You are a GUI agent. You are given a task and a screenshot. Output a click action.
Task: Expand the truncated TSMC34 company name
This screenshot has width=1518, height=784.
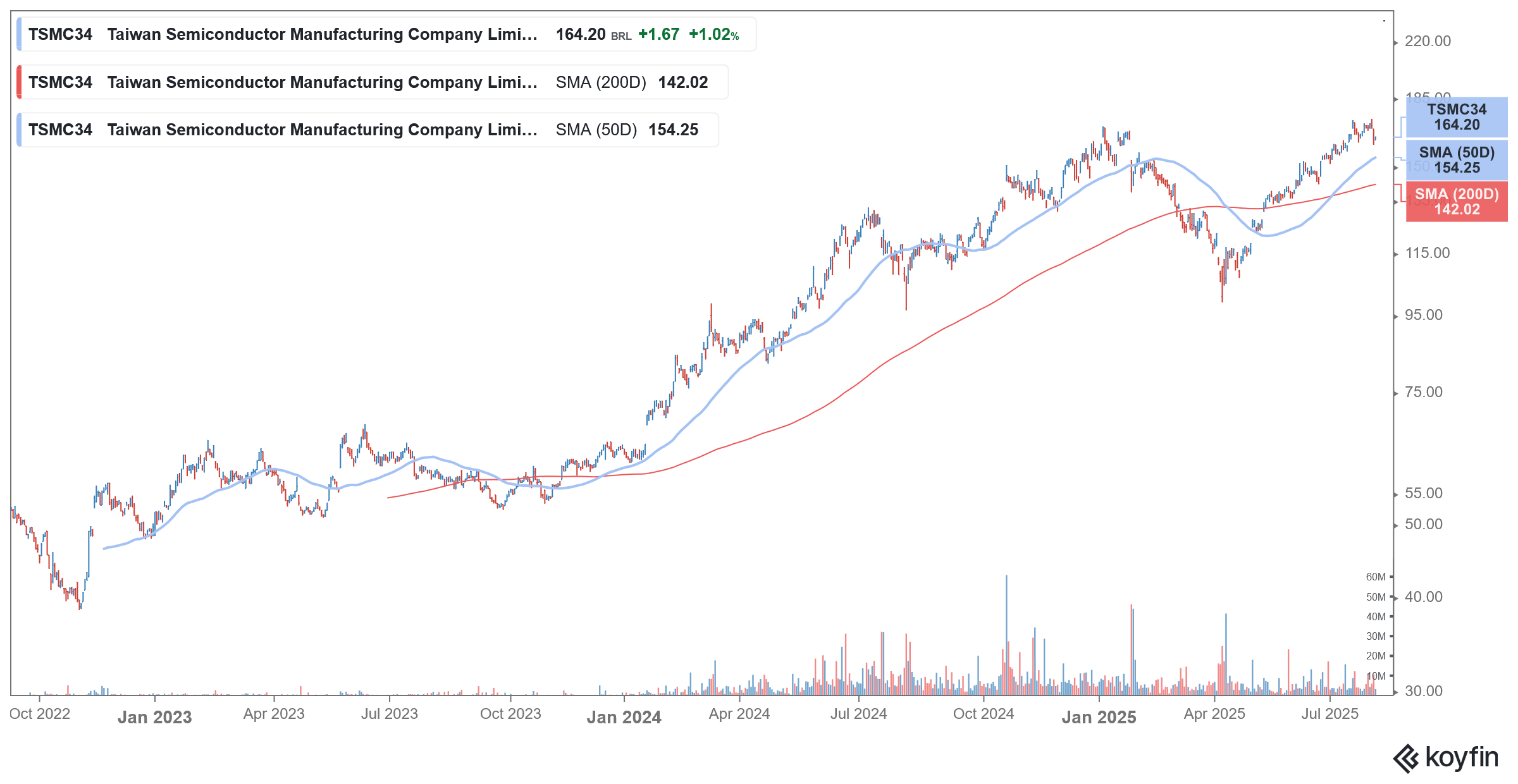(531, 35)
